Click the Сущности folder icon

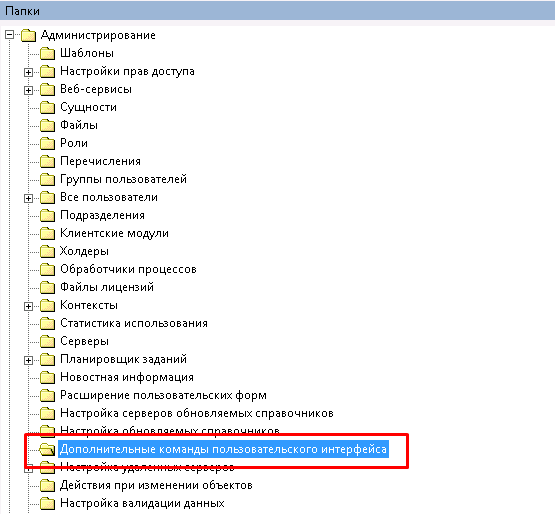pos(47,107)
